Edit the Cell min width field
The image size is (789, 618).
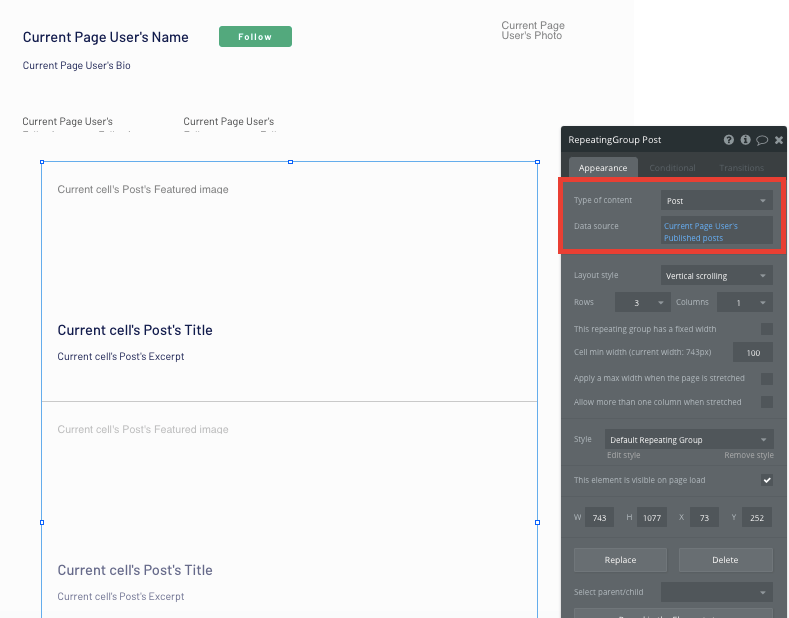[x=753, y=352]
